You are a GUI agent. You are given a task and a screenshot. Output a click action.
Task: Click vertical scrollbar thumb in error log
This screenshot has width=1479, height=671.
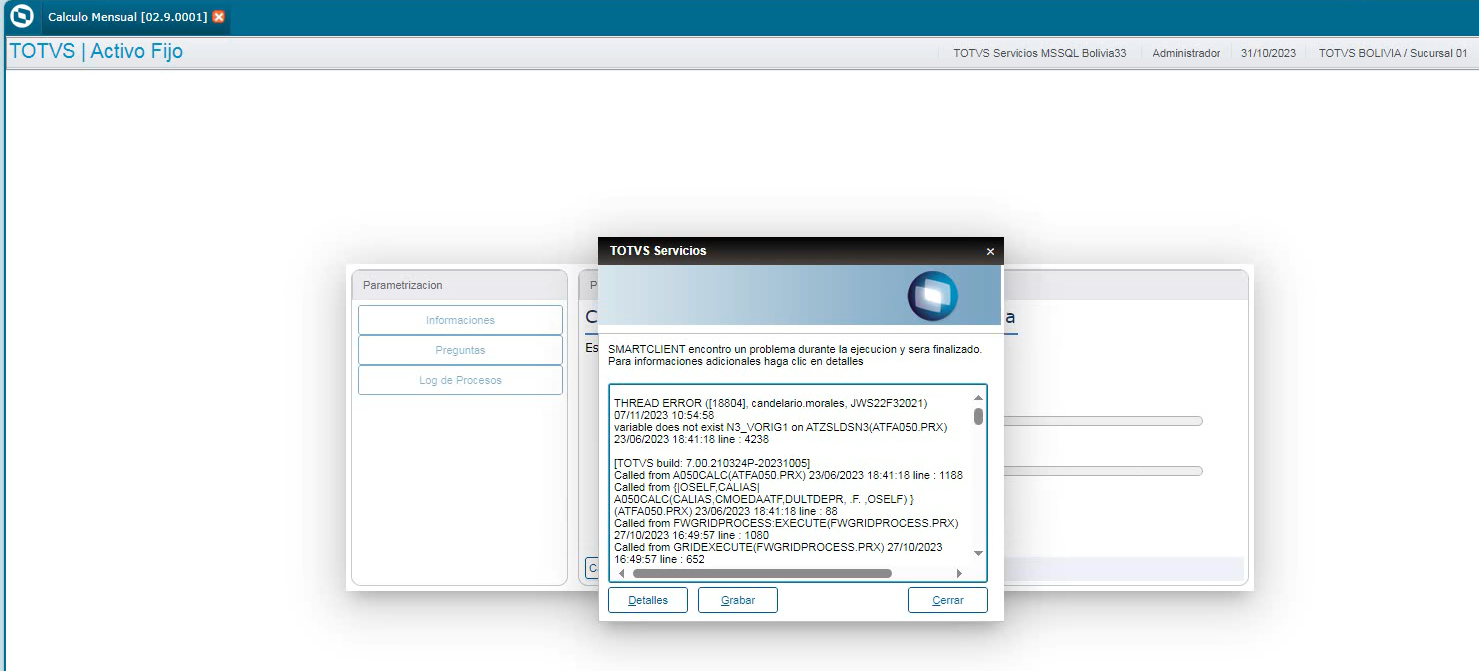978,416
